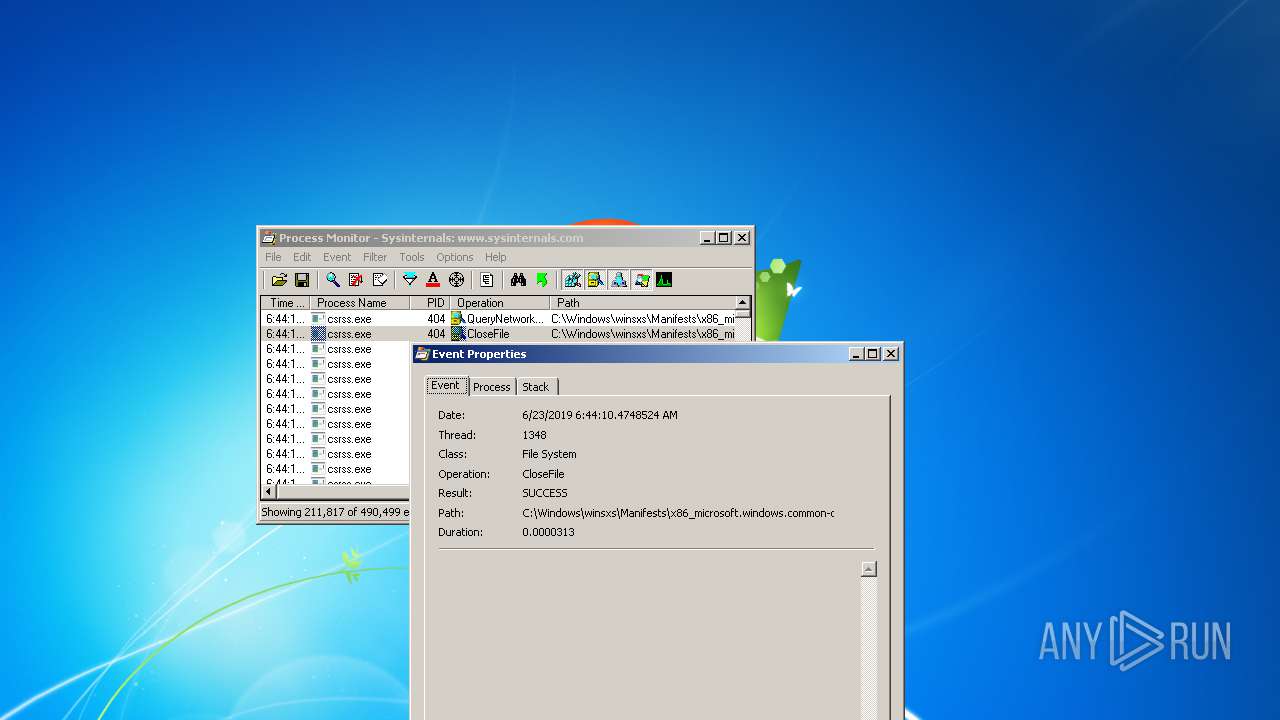Toggle Capture with the magnifying glass icon

332,280
